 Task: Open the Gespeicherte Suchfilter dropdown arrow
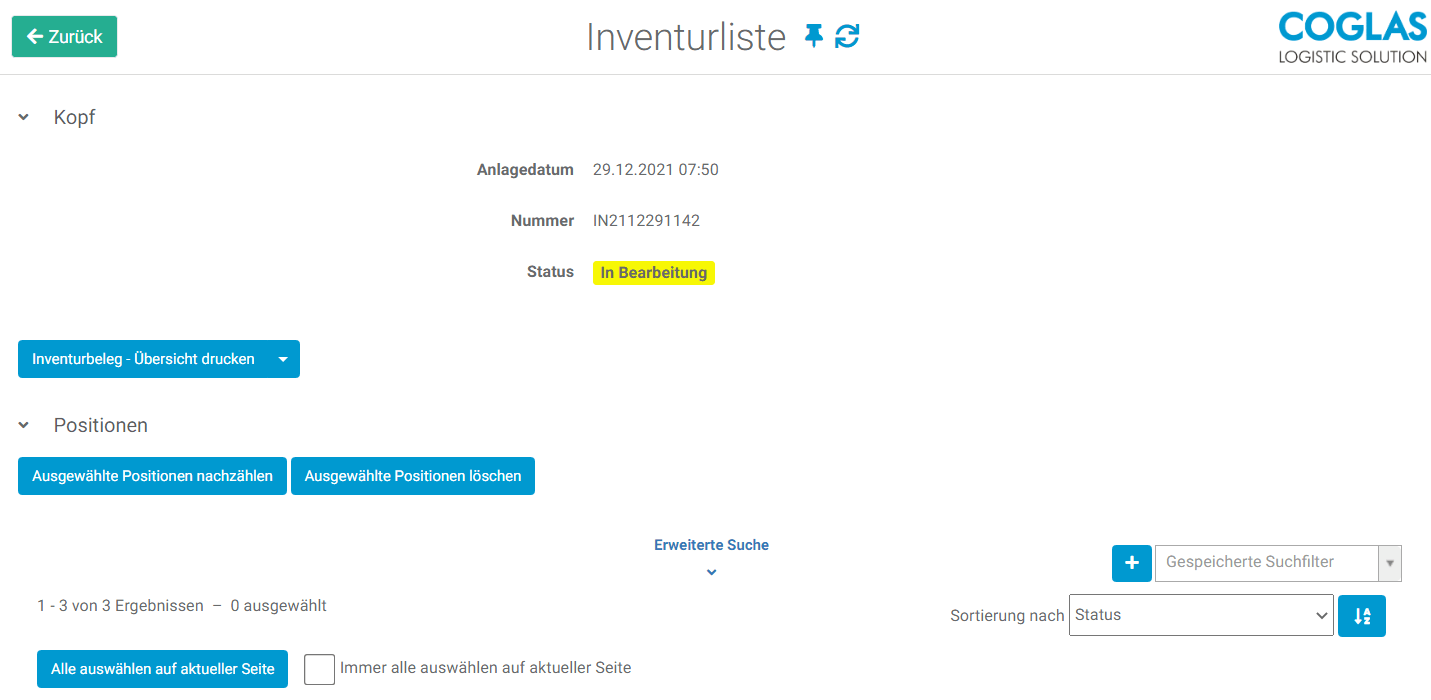pos(1389,563)
